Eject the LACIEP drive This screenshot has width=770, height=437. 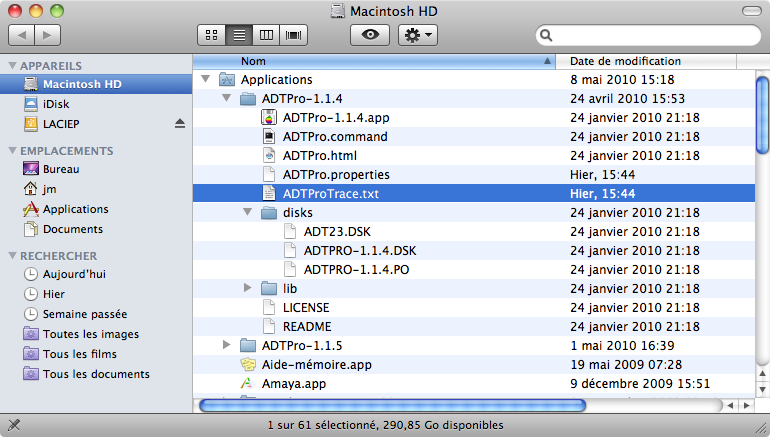[x=180, y=124]
